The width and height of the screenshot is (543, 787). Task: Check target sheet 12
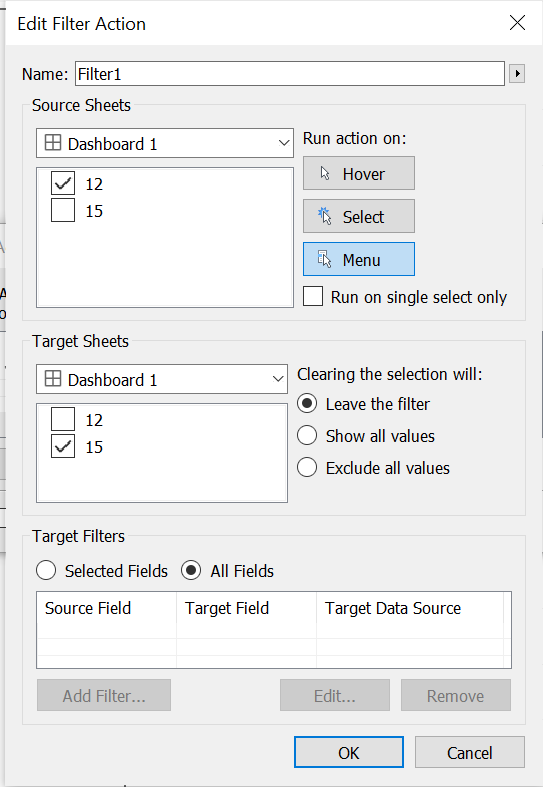coord(63,419)
